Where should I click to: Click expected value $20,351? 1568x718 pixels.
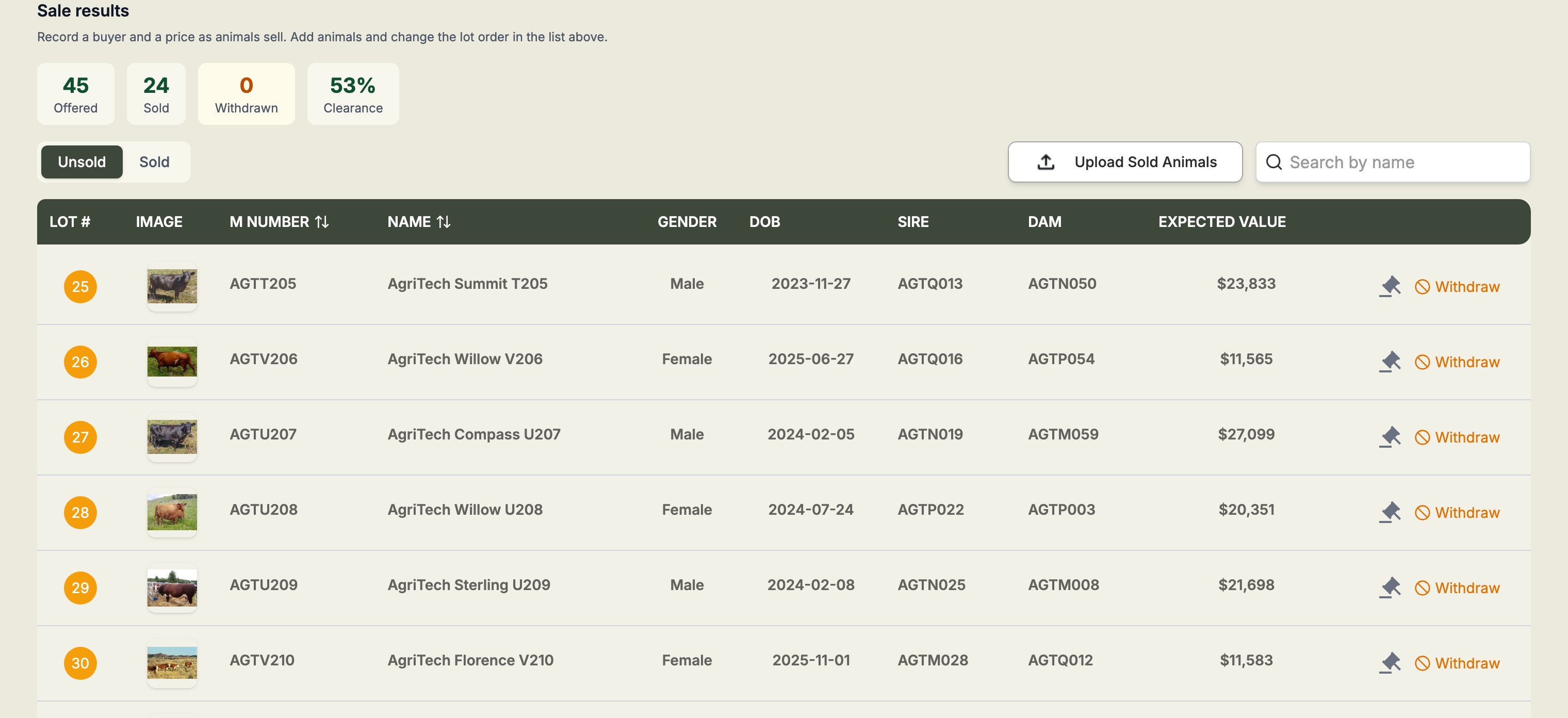1246,510
